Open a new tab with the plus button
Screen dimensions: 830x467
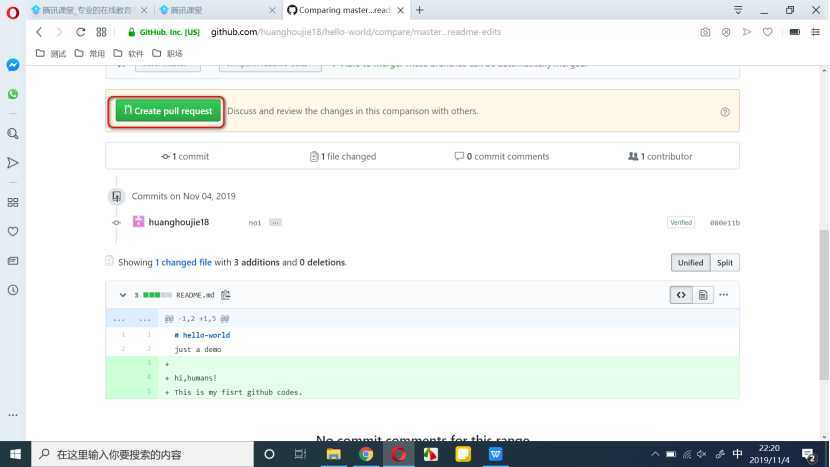pyautogui.click(x=420, y=10)
